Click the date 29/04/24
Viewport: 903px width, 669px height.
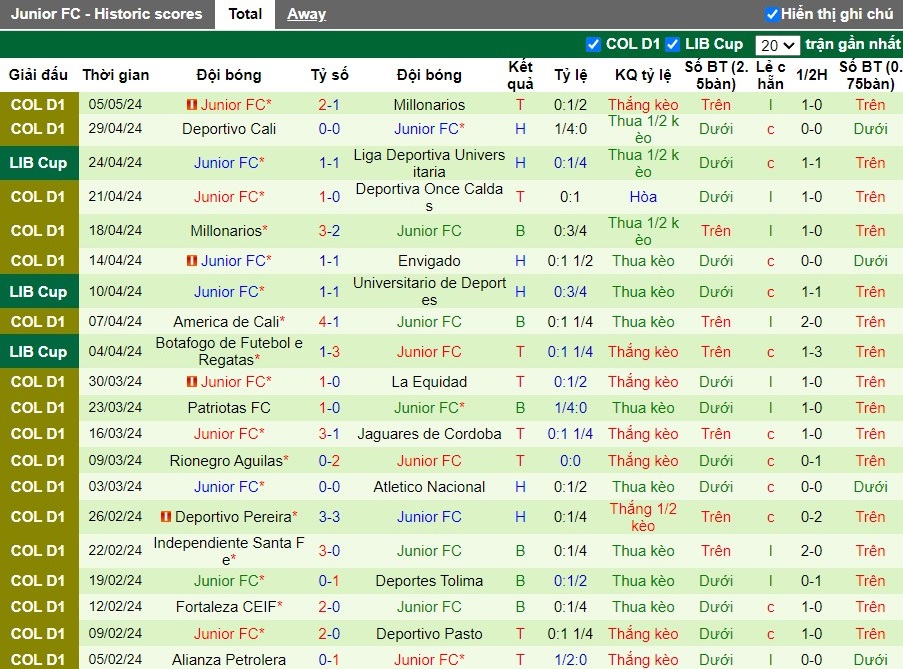pyautogui.click(x=115, y=128)
